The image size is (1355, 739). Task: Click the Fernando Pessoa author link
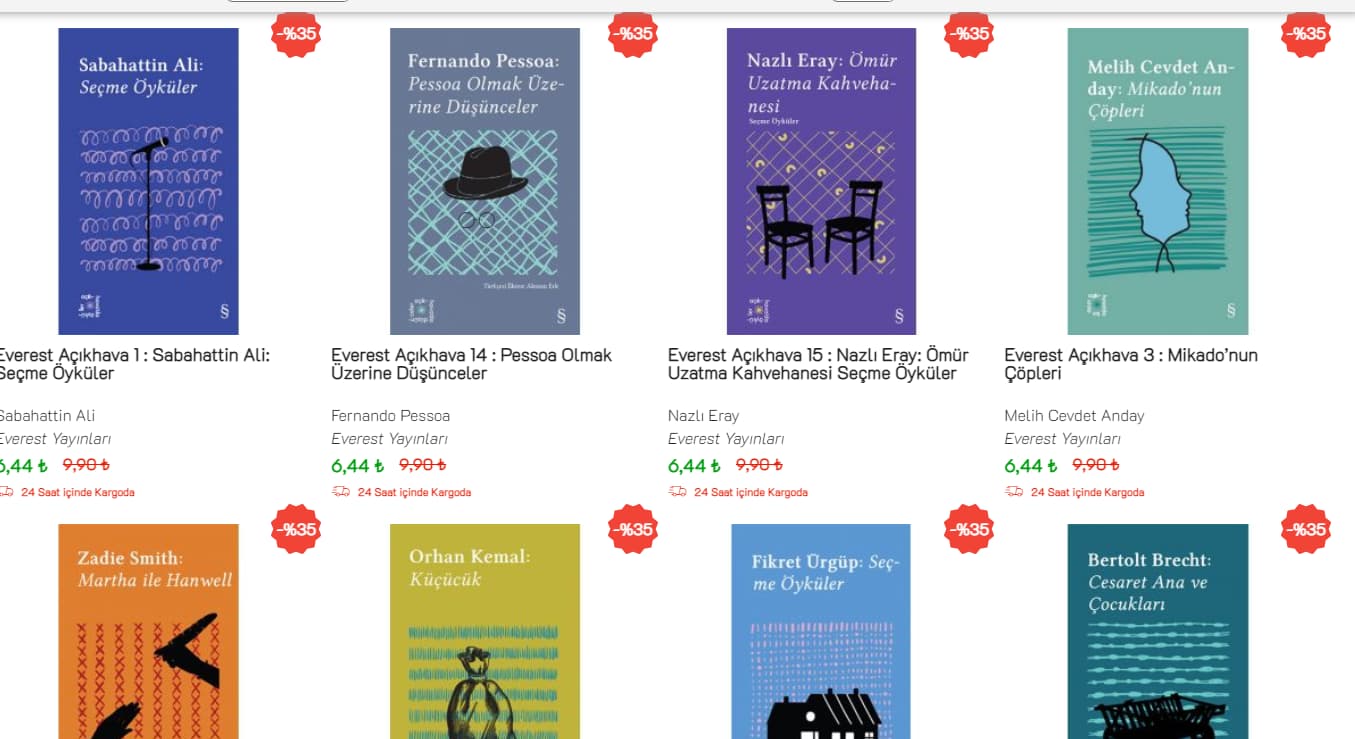[x=390, y=415]
